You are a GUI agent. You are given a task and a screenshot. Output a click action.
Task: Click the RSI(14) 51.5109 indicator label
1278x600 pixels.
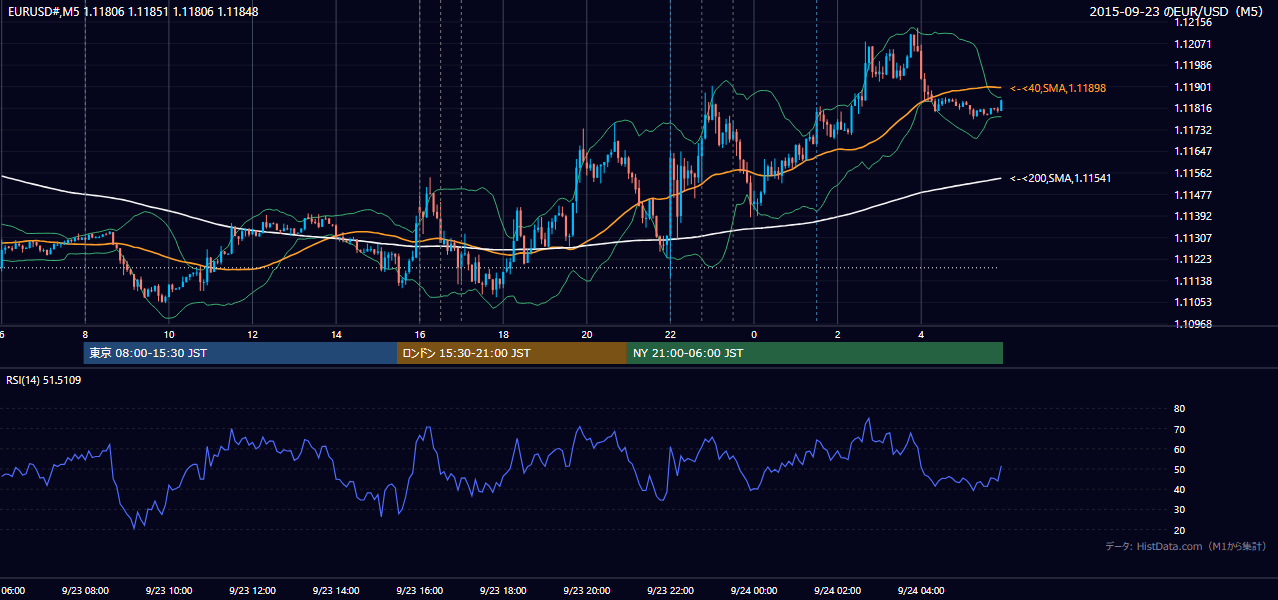(44, 380)
